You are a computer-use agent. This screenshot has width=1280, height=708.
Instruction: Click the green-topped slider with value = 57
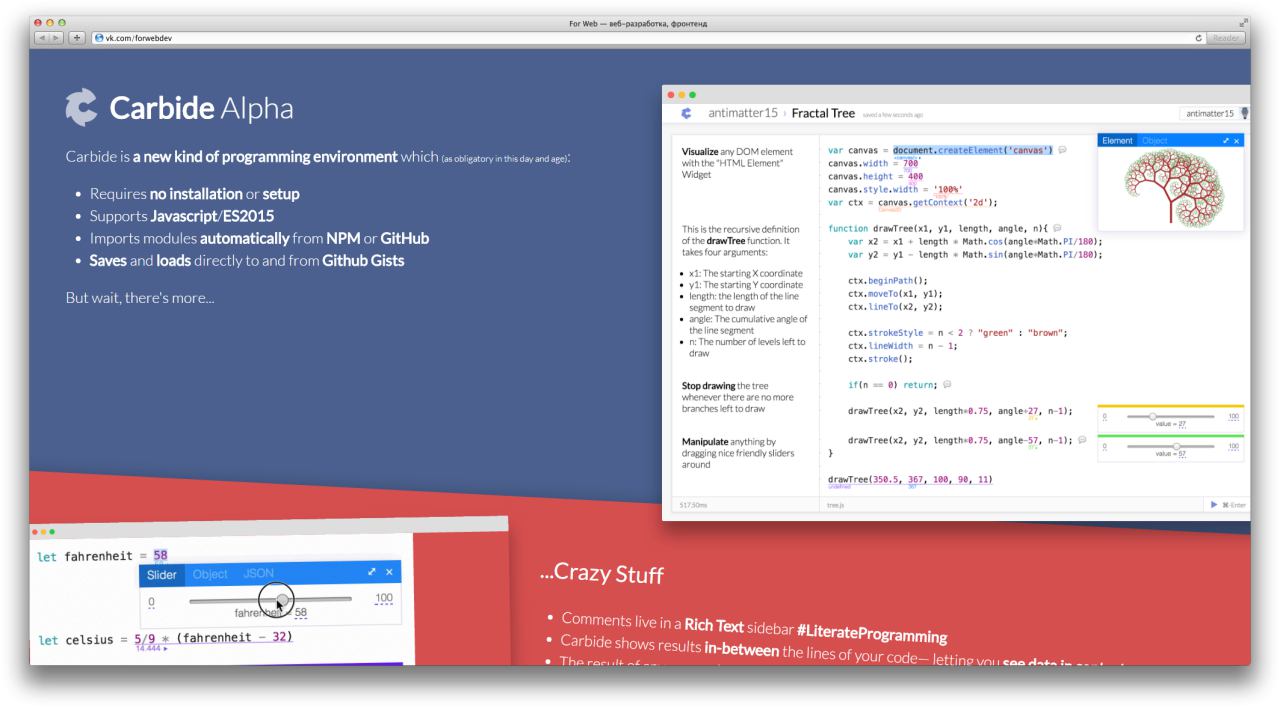1170,448
